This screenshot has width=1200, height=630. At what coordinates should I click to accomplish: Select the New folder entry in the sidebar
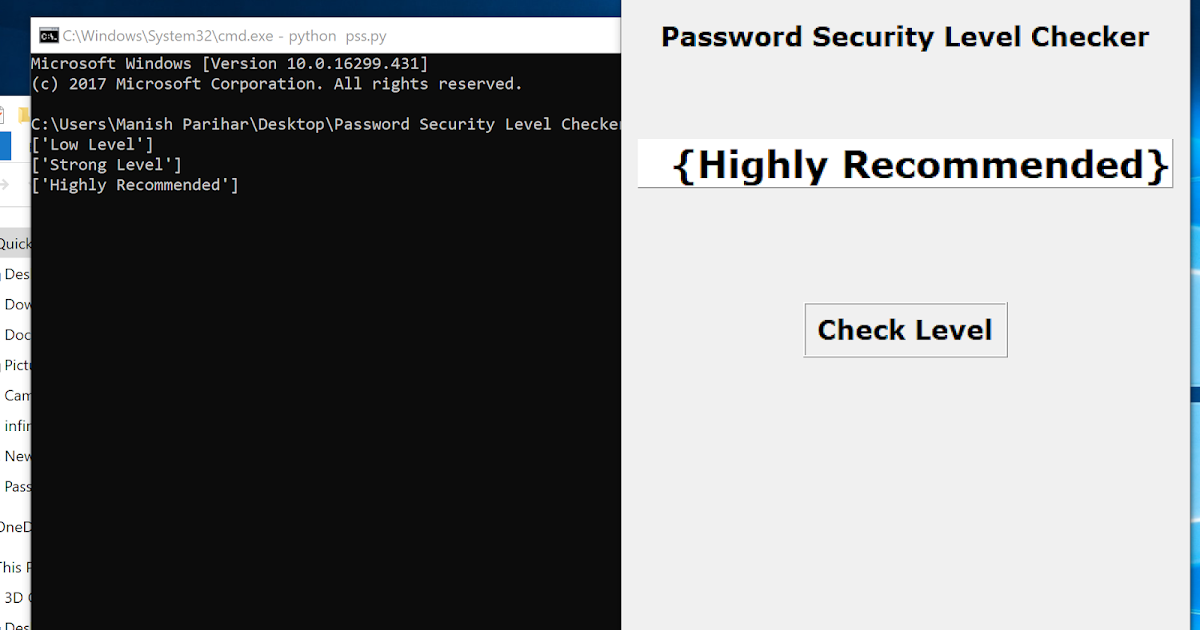pos(14,456)
